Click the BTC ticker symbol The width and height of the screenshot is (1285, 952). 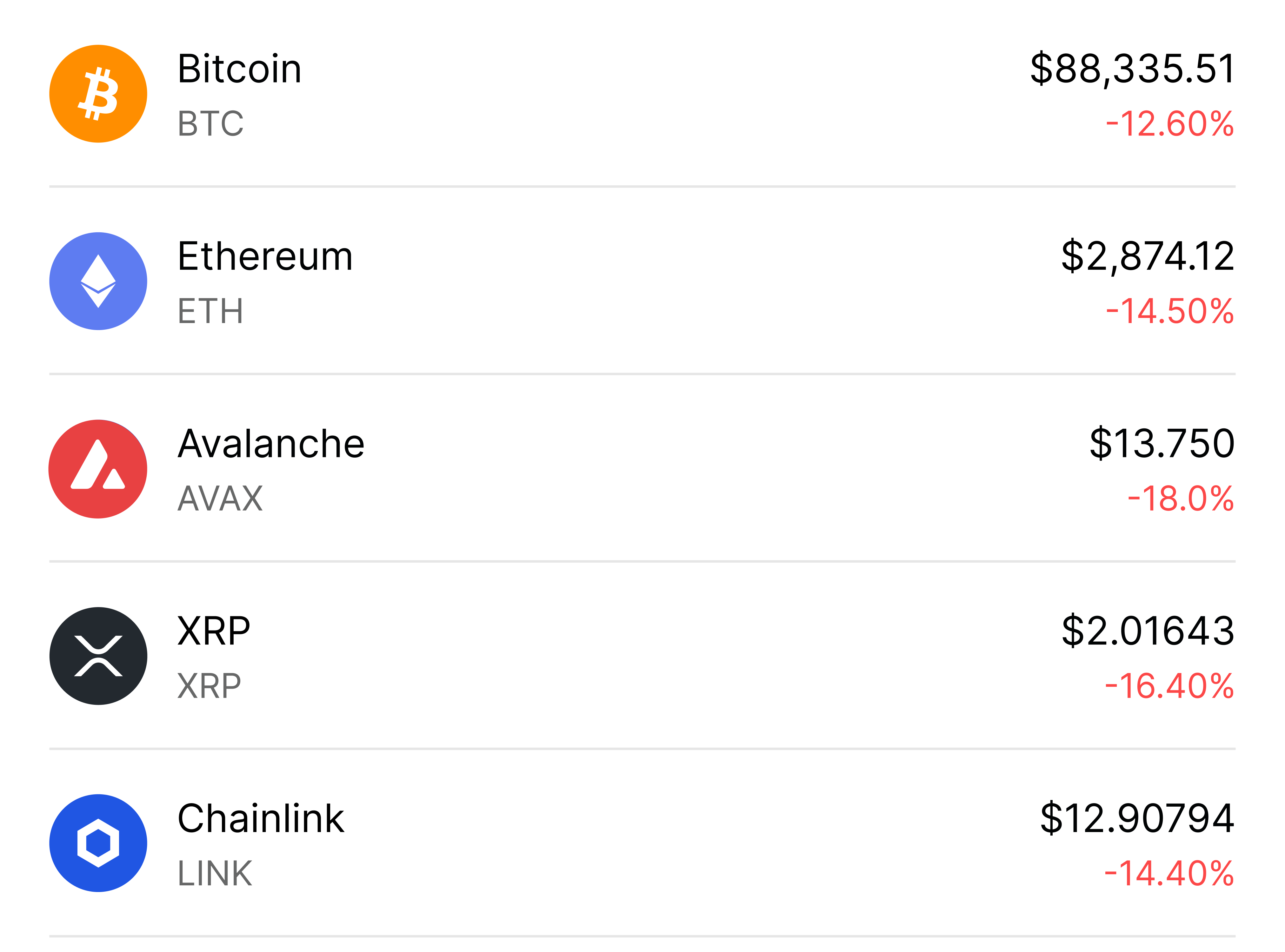point(210,124)
